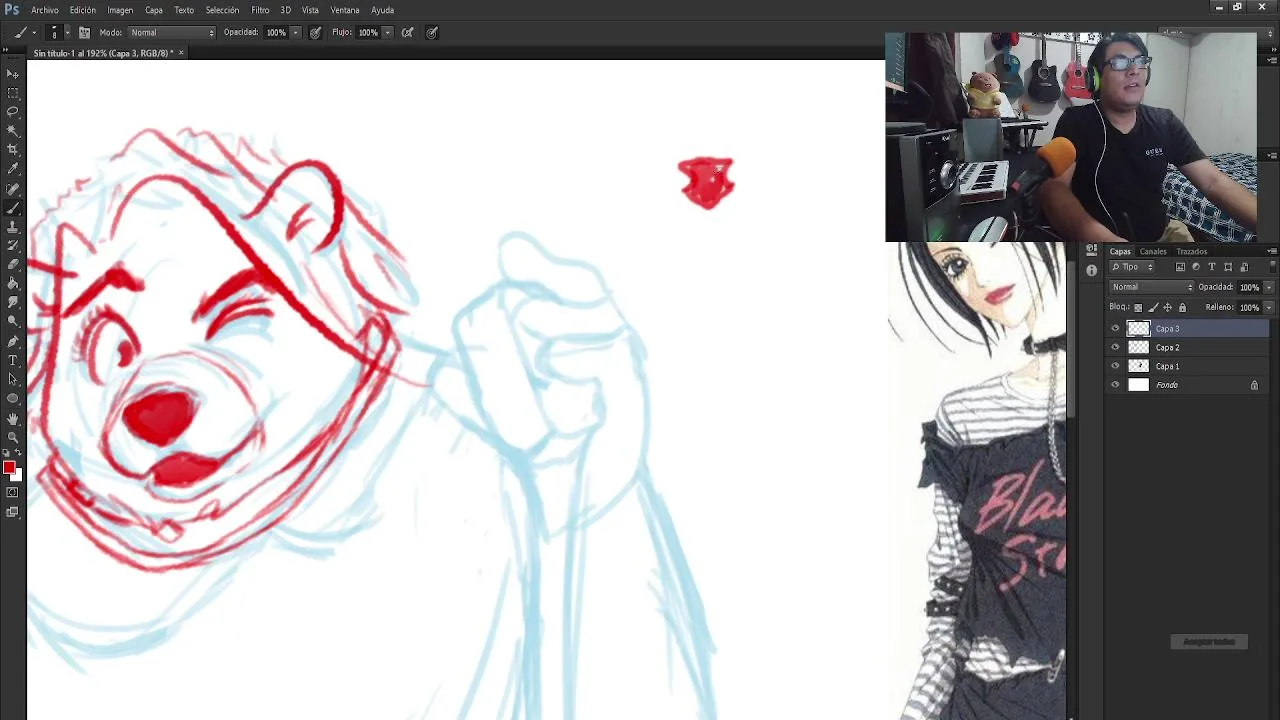The width and height of the screenshot is (1280, 720).
Task: Open the brush Modo dropdown
Action: click(171, 32)
